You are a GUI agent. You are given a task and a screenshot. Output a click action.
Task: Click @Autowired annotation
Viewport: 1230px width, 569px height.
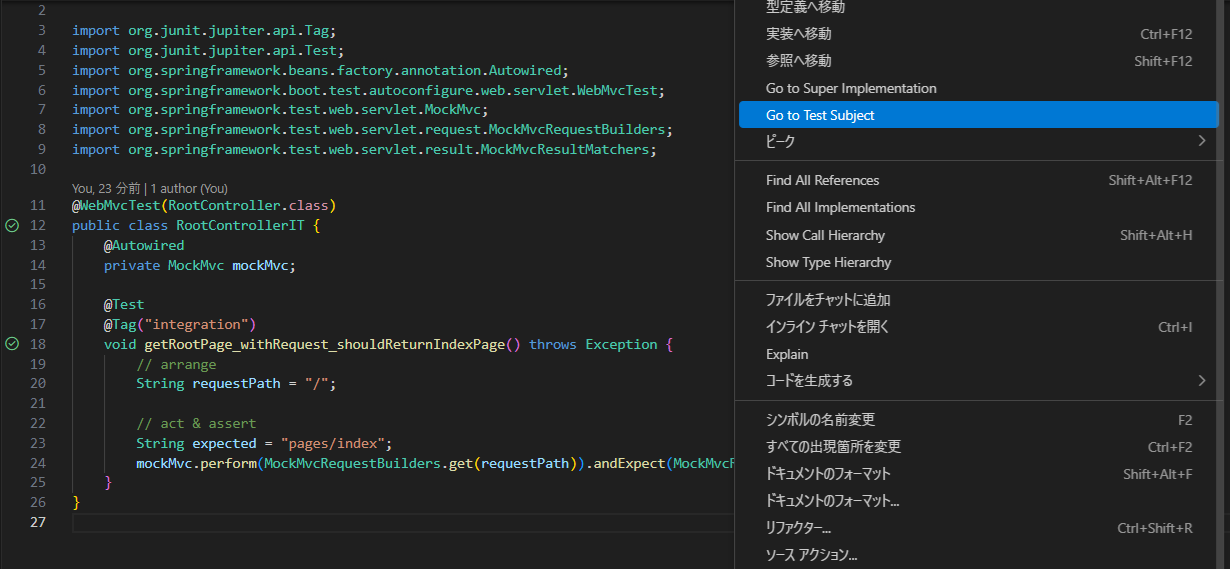tap(144, 245)
